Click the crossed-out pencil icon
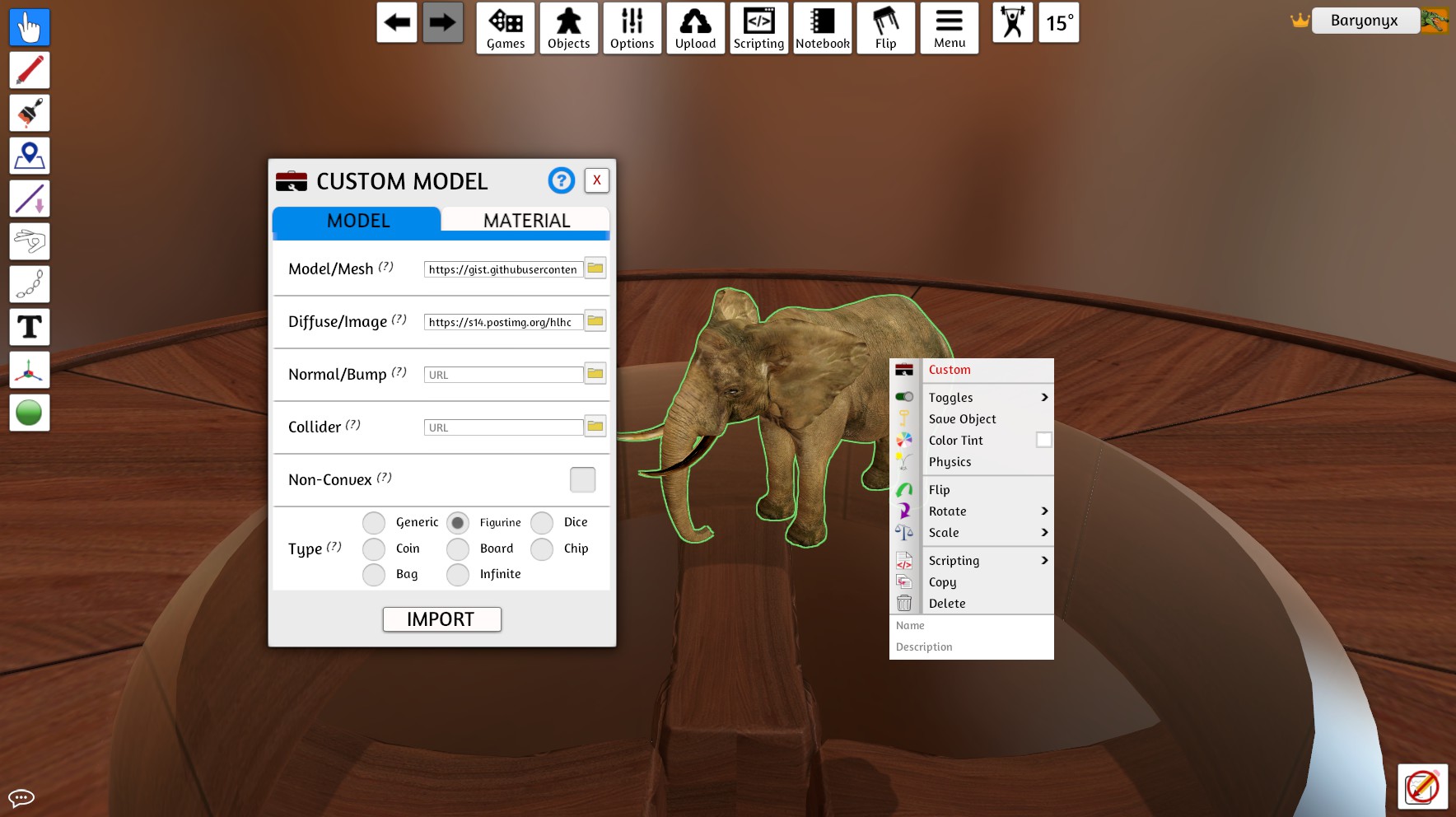Screen dimensions: 1456x817 click(x=1423, y=787)
